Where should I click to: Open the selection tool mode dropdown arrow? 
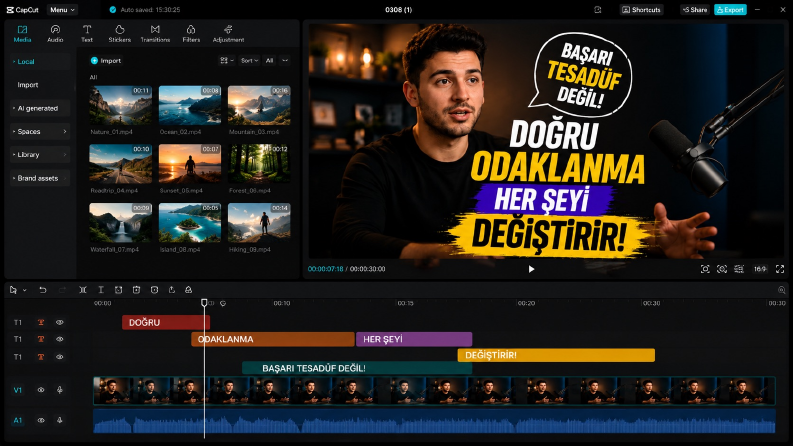[24, 290]
